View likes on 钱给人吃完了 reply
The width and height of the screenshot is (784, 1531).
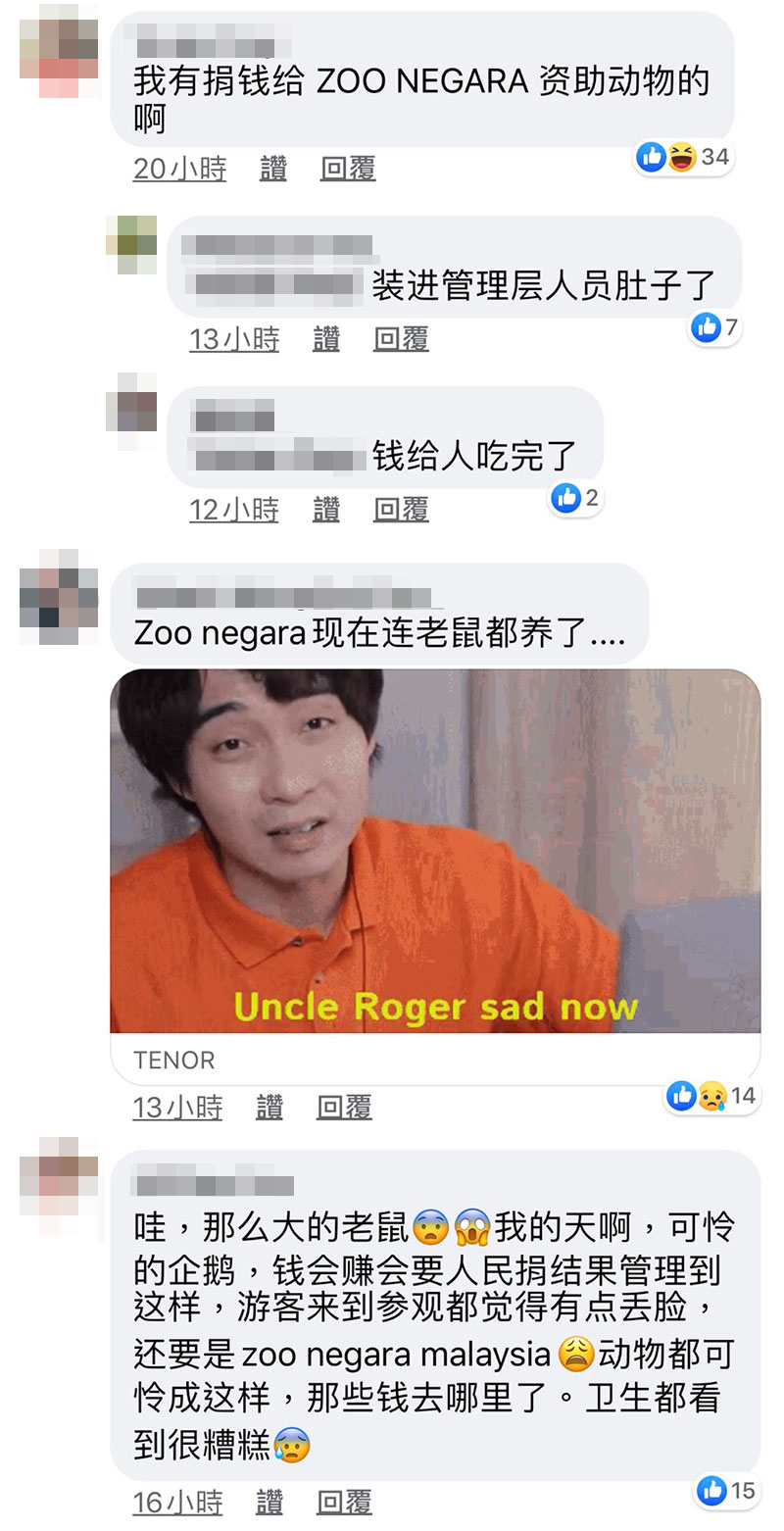[x=575, y=498]
